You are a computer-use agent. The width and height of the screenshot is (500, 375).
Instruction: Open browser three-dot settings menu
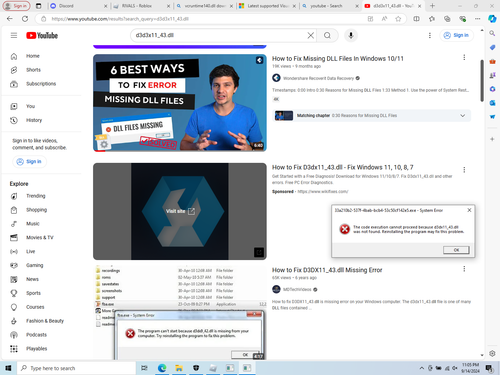pos(477,19)
